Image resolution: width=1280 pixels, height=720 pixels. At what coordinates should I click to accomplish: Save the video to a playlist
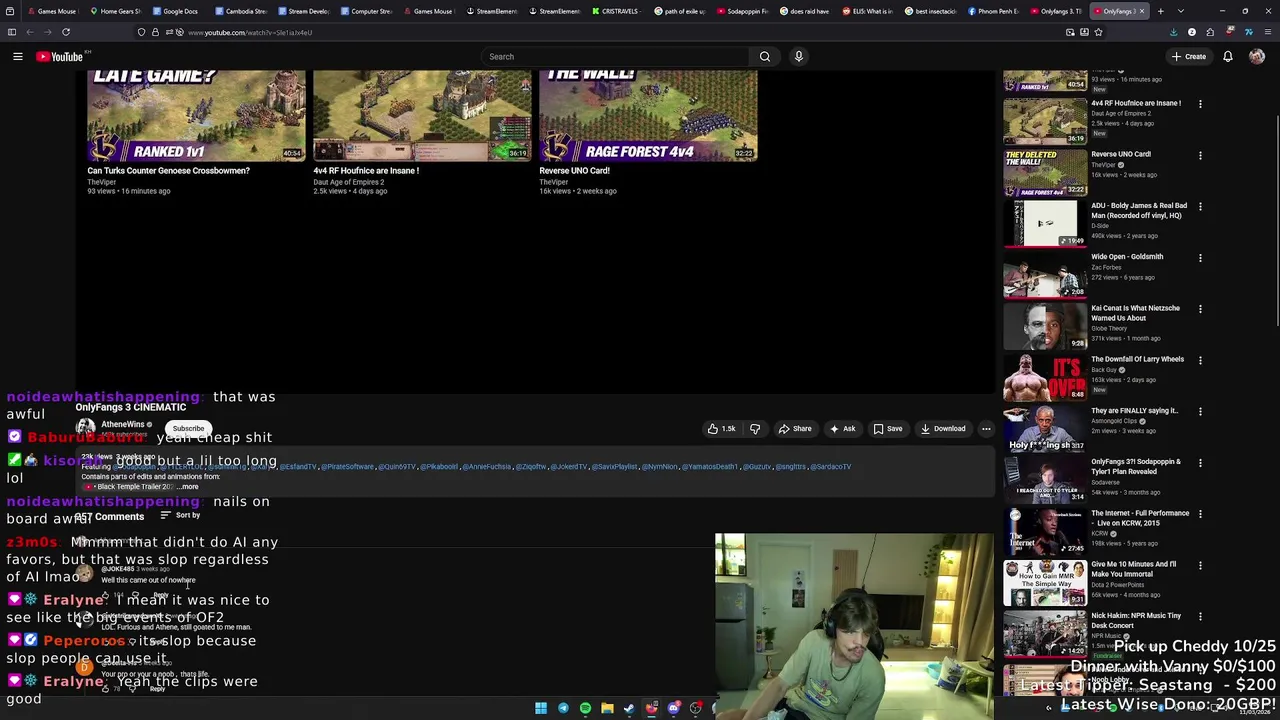[x=888, y=429]
